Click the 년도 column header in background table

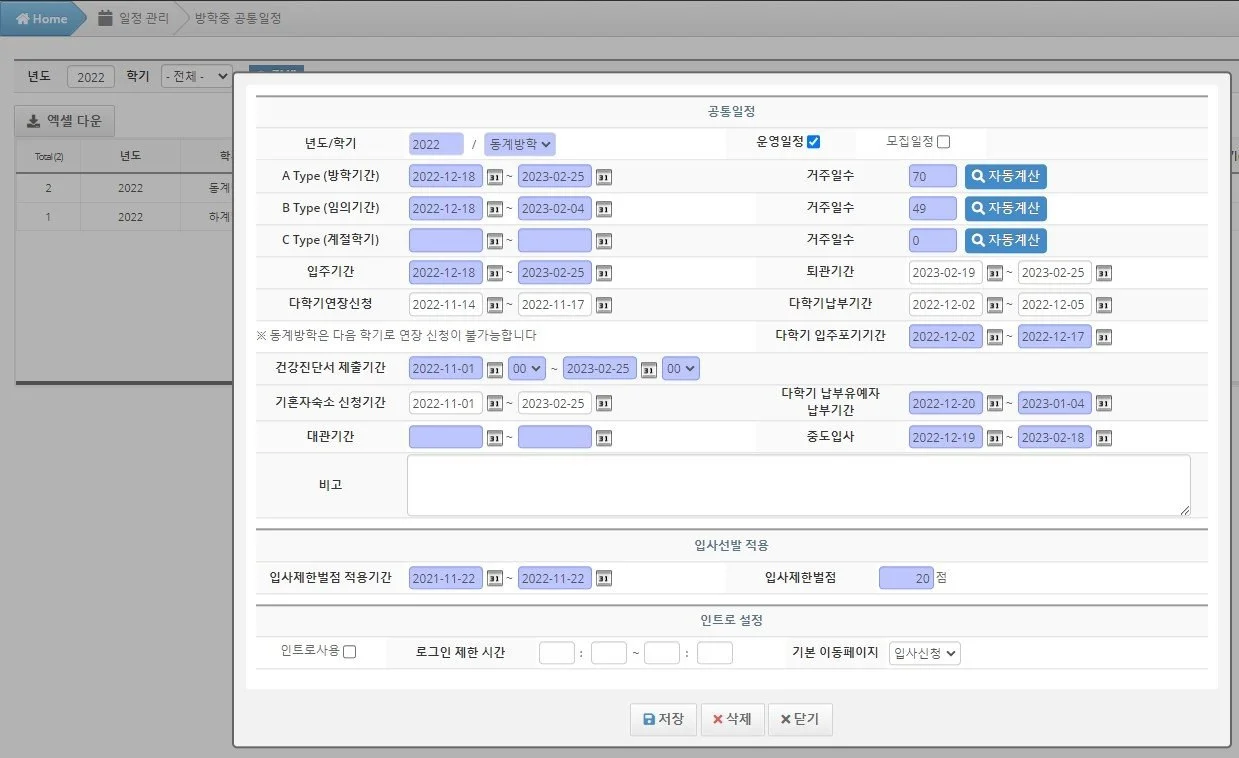coord(130,156)
